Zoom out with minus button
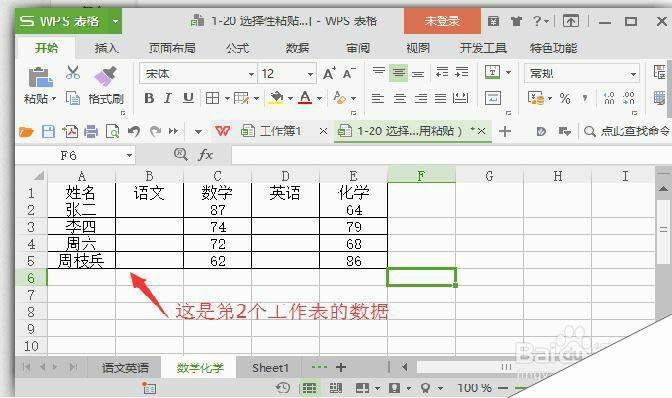 [x=503, y=388]
